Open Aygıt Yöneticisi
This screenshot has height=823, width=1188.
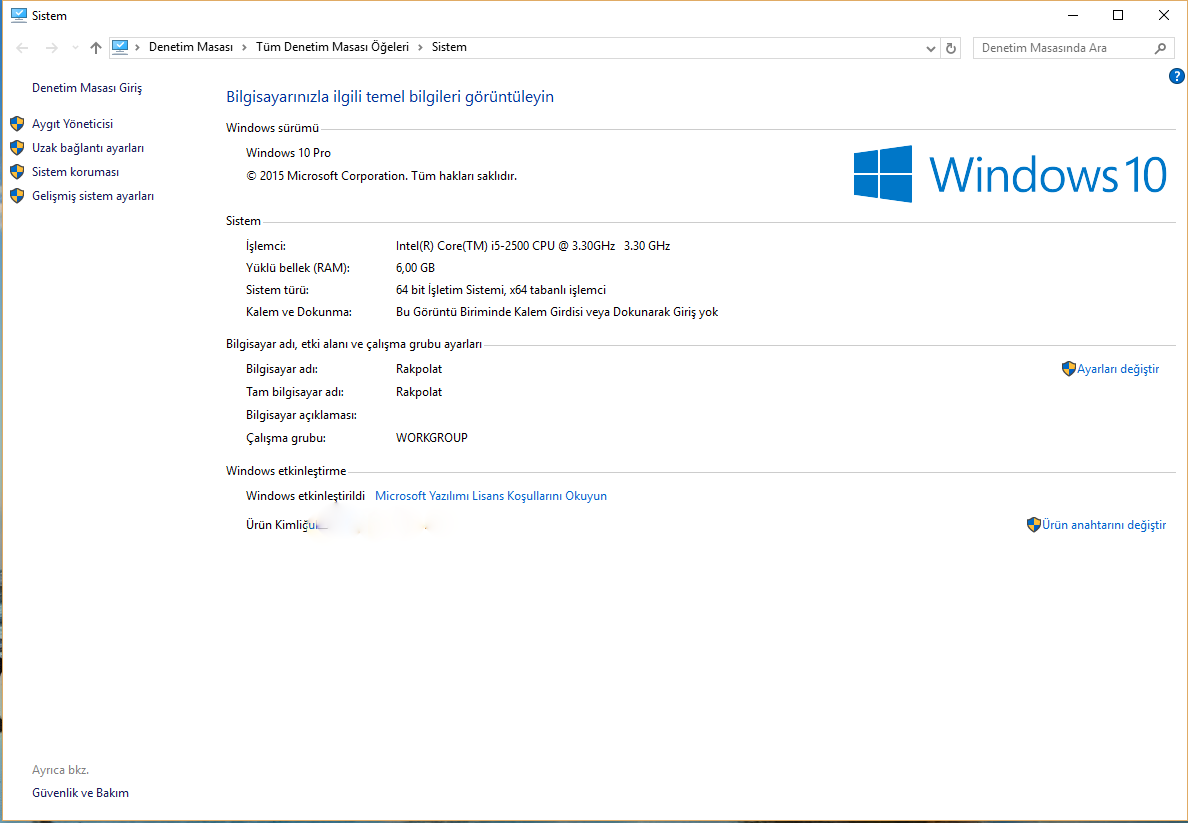point(72,124)
